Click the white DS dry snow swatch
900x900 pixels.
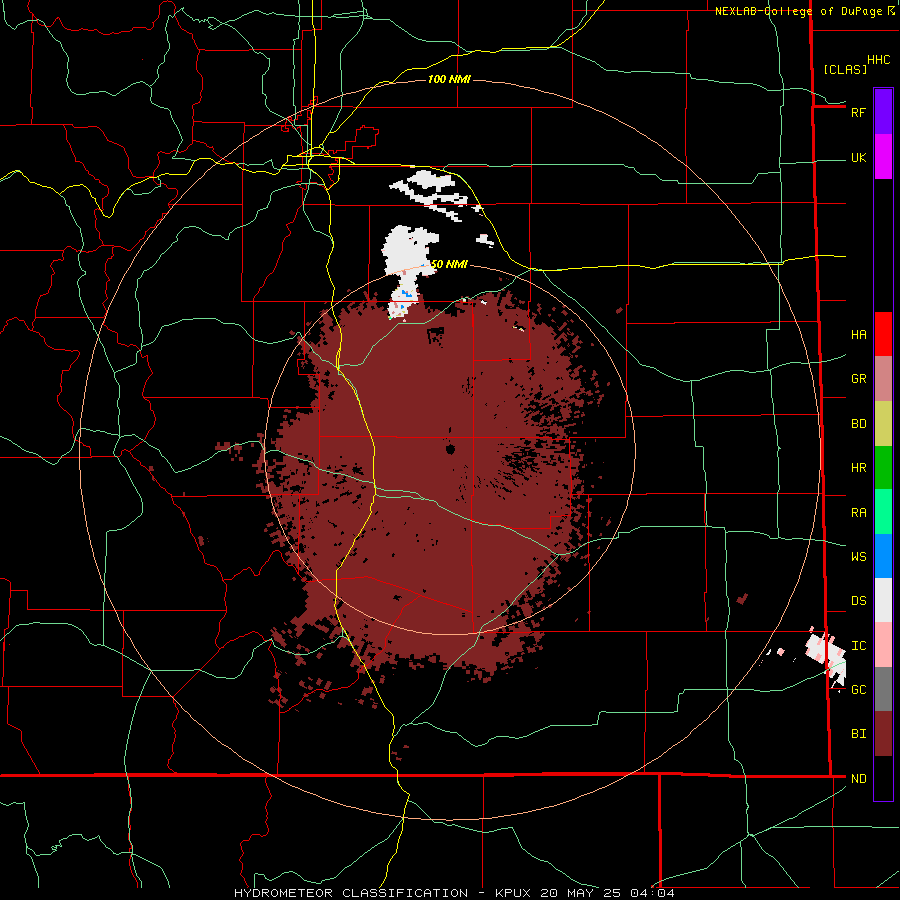(x=883, y=600)
